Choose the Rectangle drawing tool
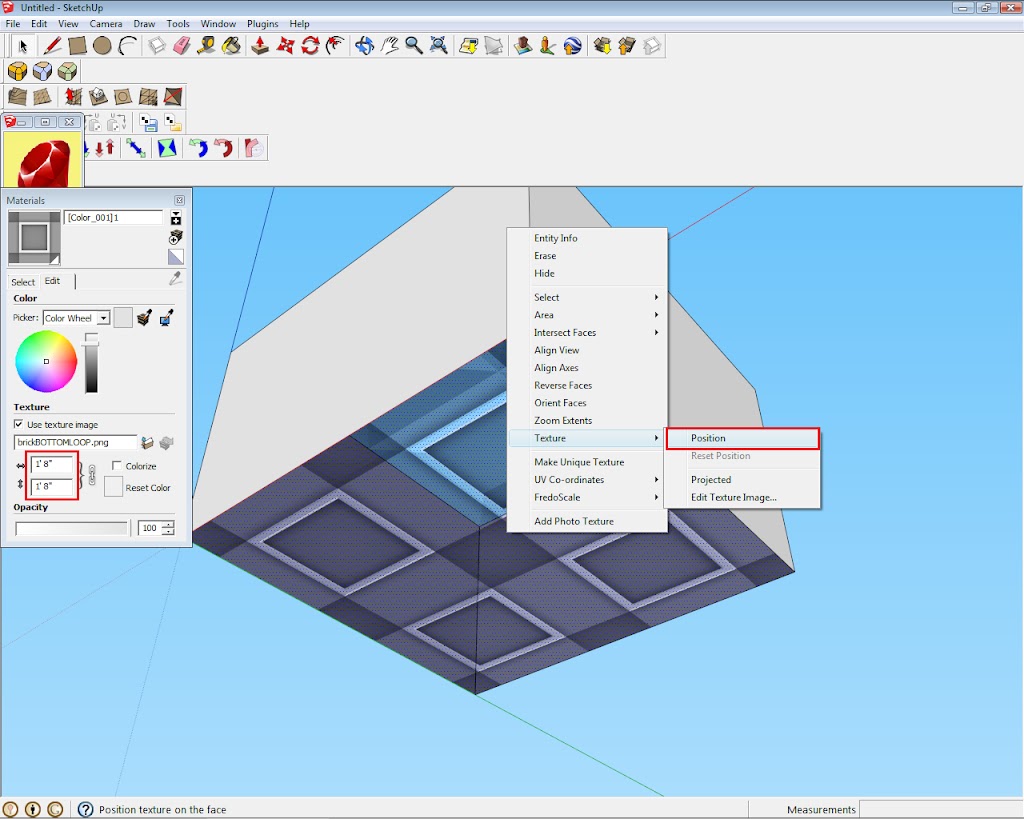The width and height of the screenshot is (1024, 819). (77, 46)
